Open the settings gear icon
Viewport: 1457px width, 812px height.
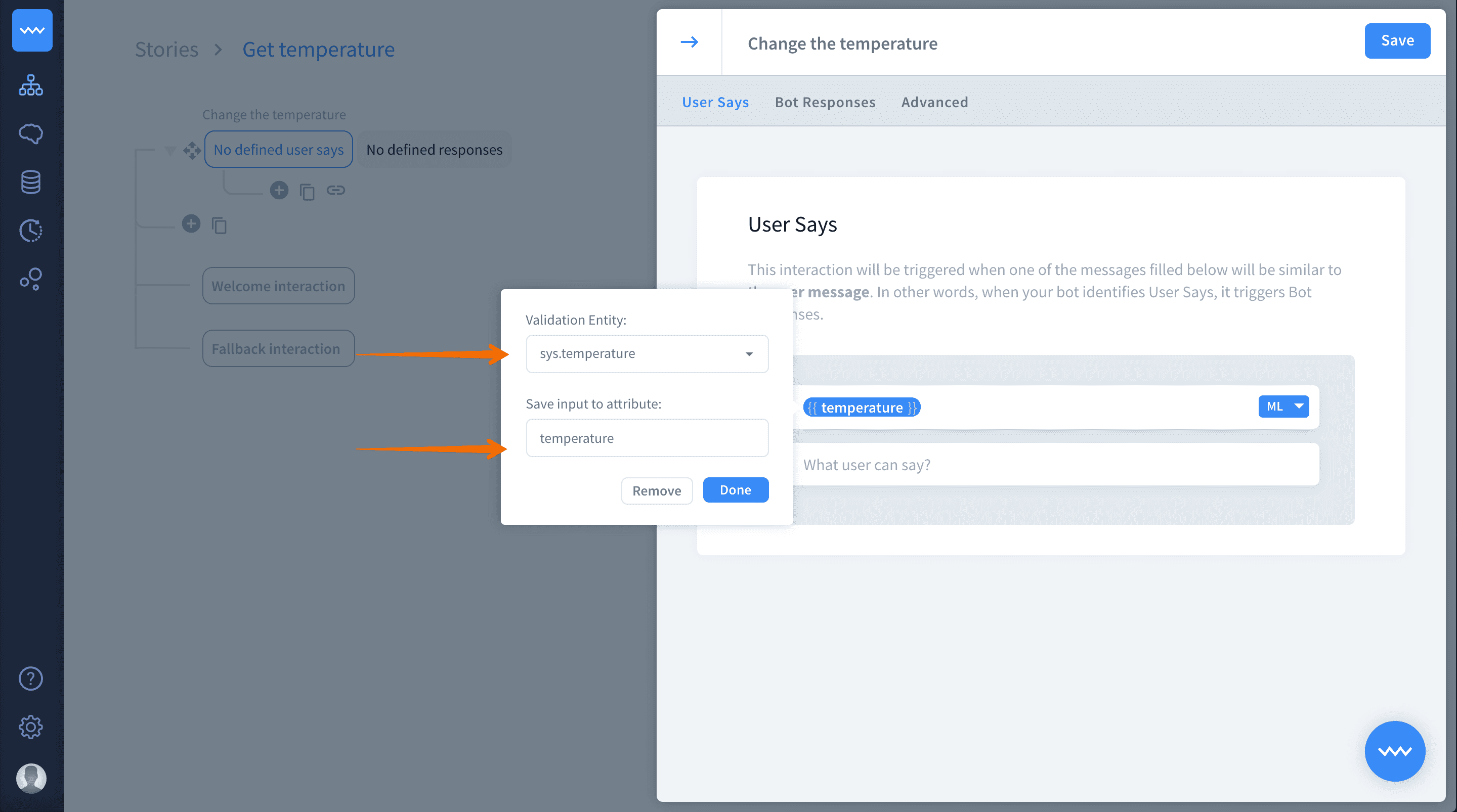coord(30,727)
